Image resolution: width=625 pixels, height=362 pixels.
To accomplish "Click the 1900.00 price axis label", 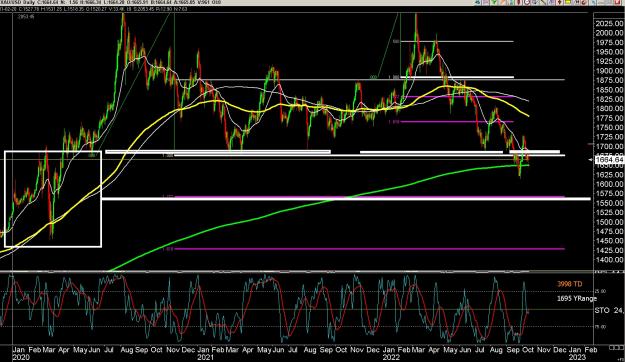I will [x=609, y=71].
